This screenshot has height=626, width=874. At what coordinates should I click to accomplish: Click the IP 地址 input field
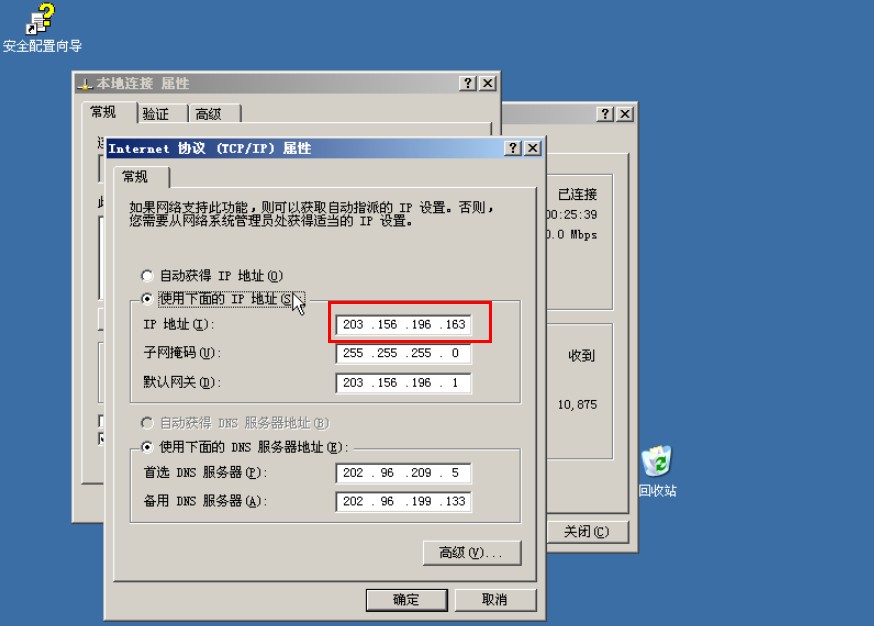[x=404, y=324]
